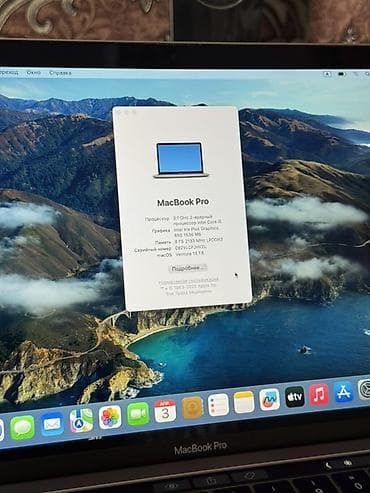The height and width of the screenshot is (493, 370).
Task: Launch Mail from the Dock
Action: coord(52,424)
